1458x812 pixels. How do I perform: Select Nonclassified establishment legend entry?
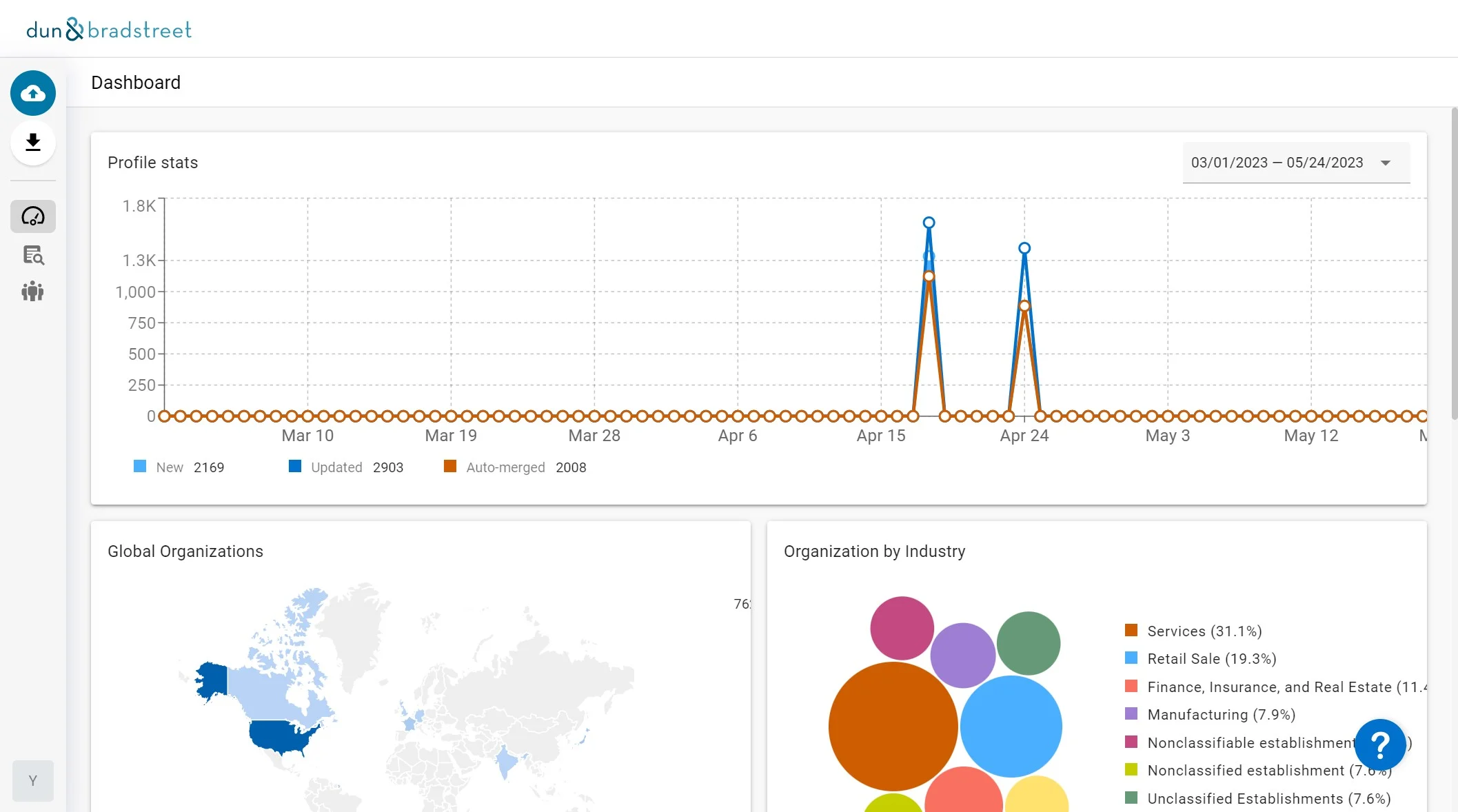point(1258,770)
